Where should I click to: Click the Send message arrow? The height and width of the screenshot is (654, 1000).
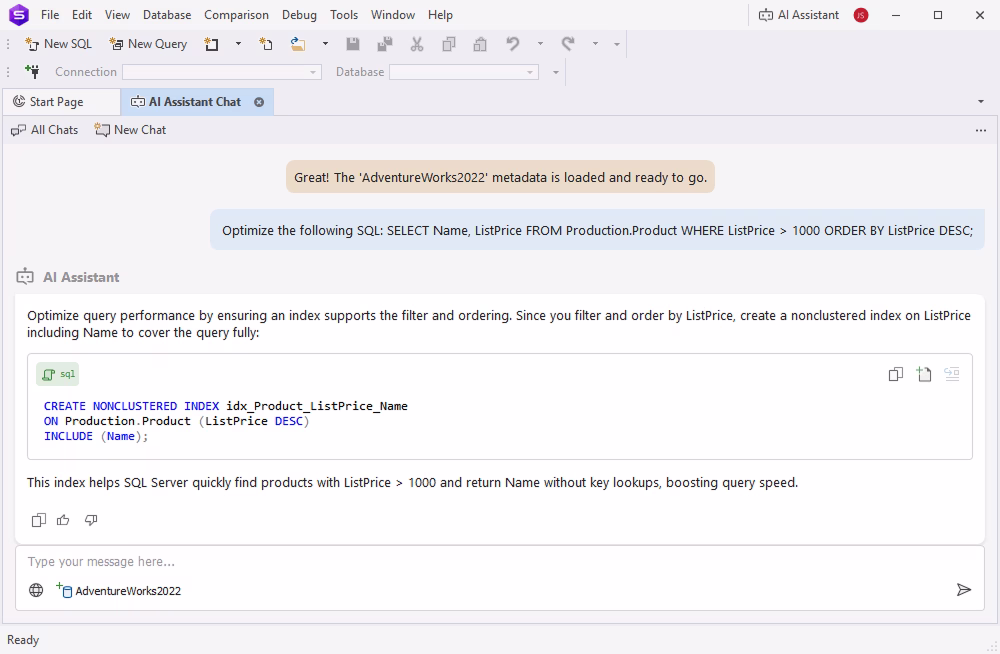964,590
